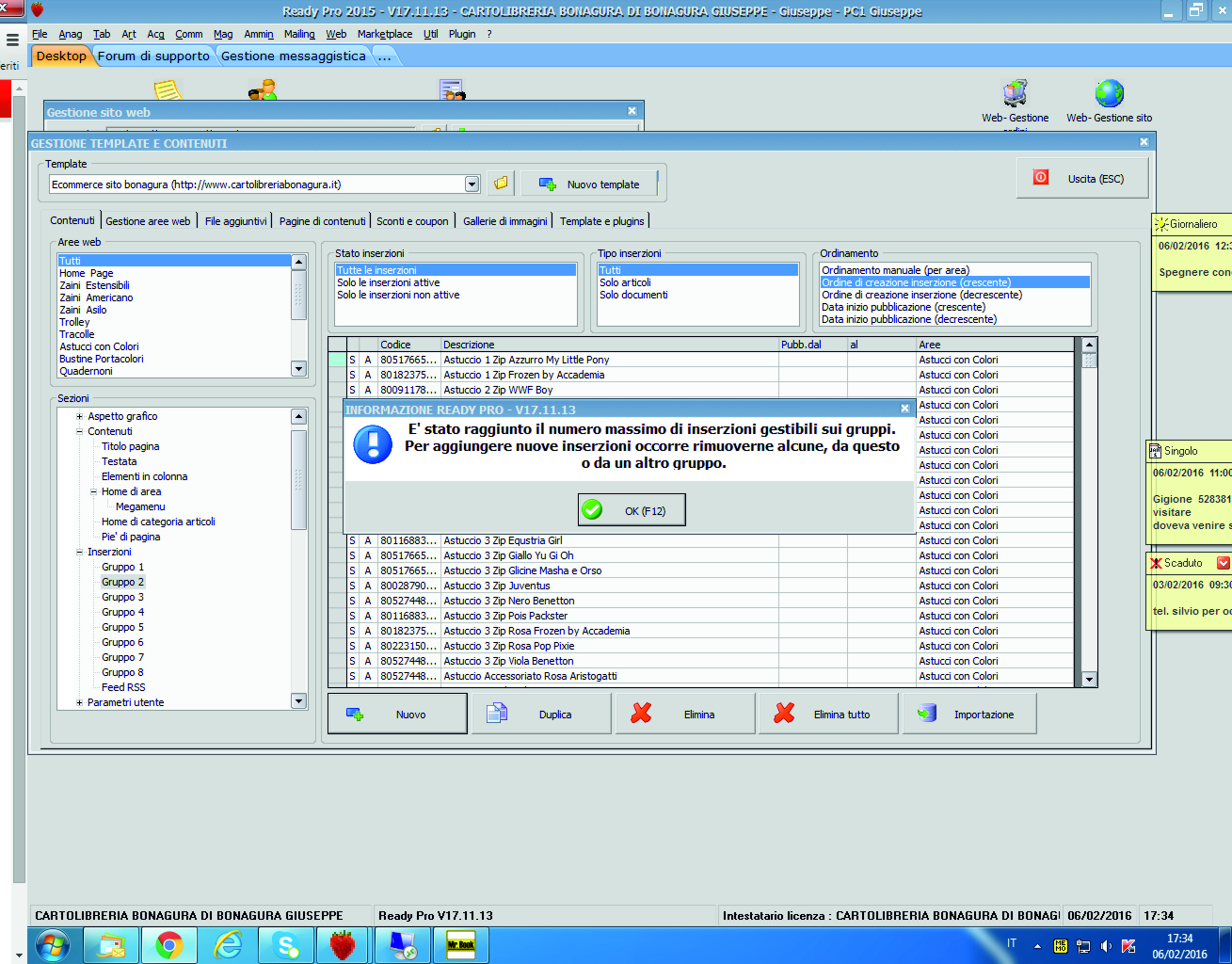Click the volume speaker tray icon
The height and width of the screenshot is (964, 1232).
(1106, 946)
